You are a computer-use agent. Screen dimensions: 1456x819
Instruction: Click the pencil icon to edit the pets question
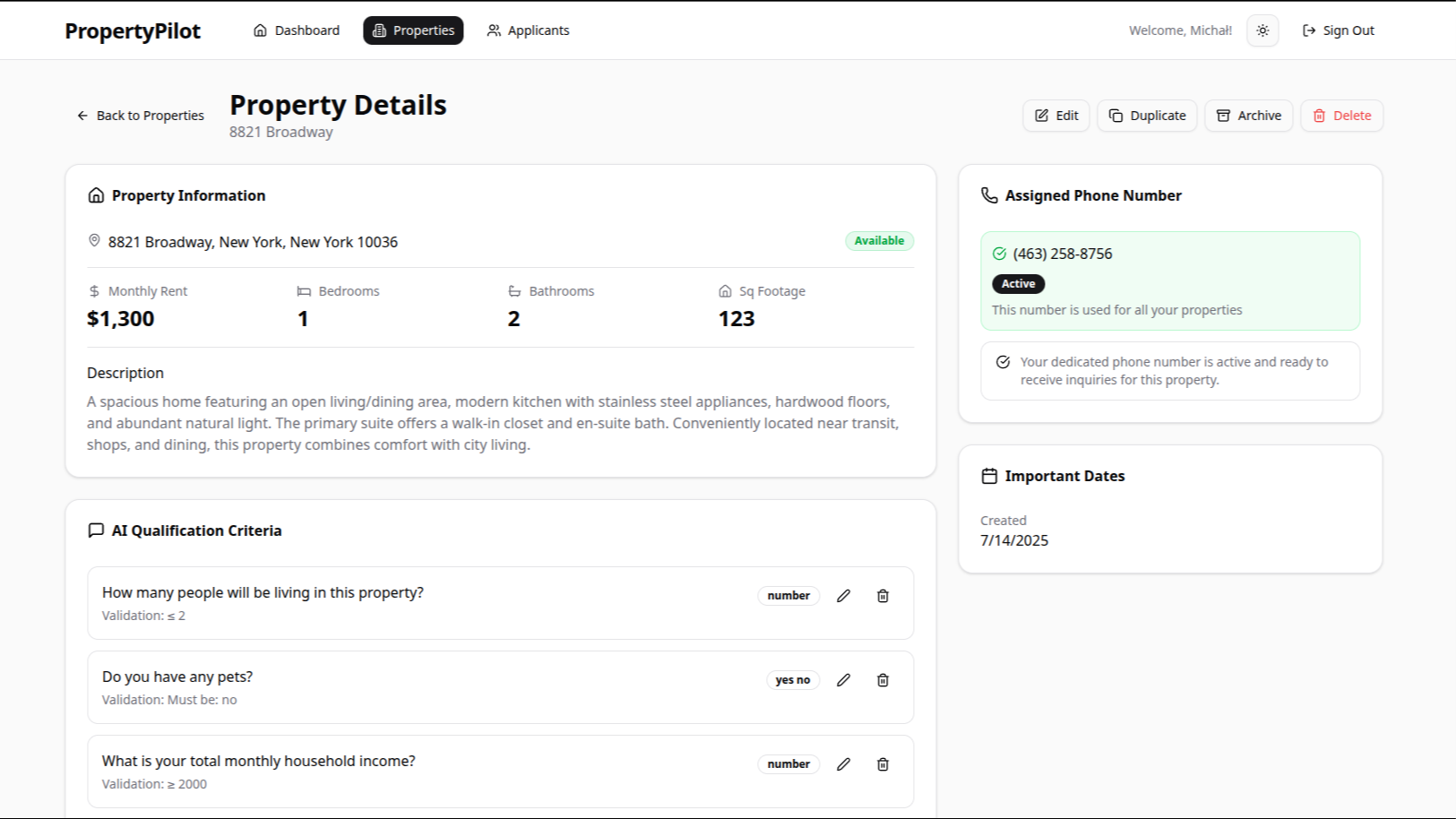843,680
